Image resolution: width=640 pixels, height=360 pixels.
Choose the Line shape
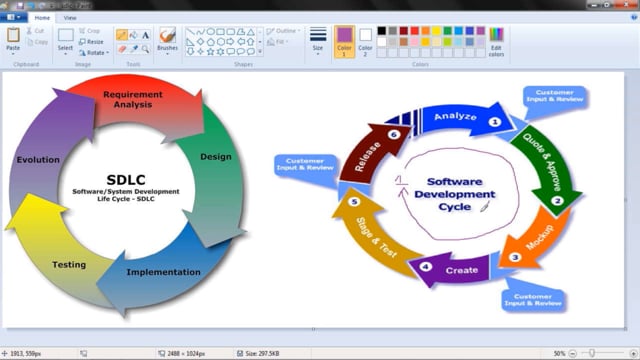pyautogui.click(x=190, y=32)
